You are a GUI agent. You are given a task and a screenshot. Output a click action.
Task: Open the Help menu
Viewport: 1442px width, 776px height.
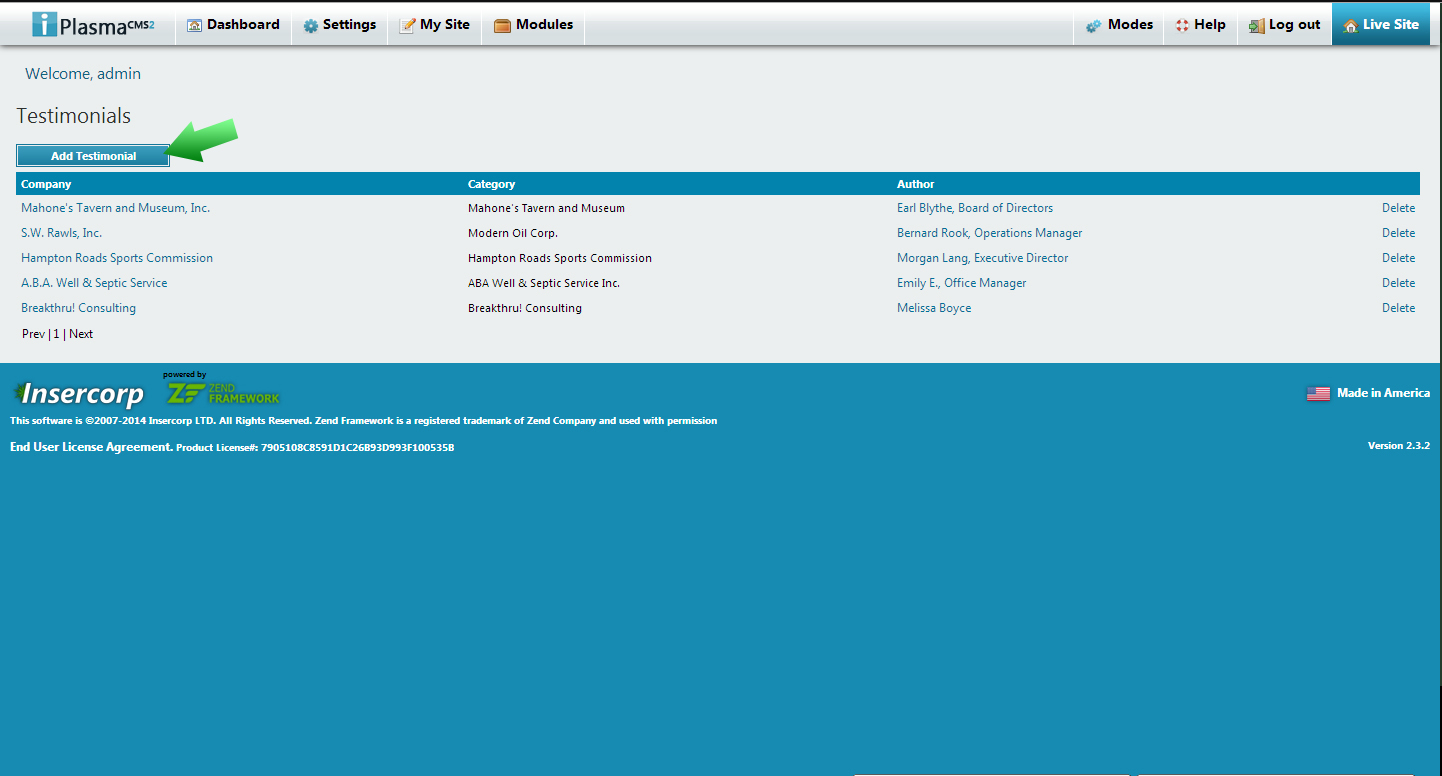click(x=1200, y=24)
